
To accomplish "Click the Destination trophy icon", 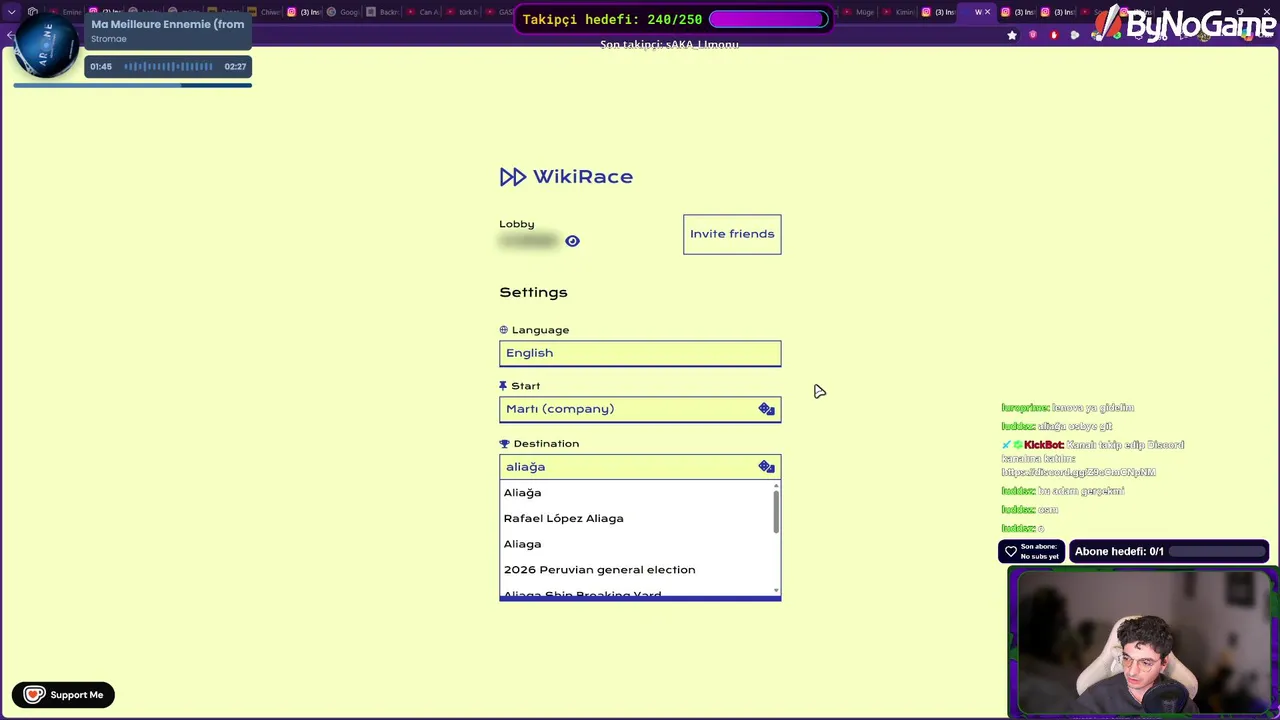I will (504, 444).
